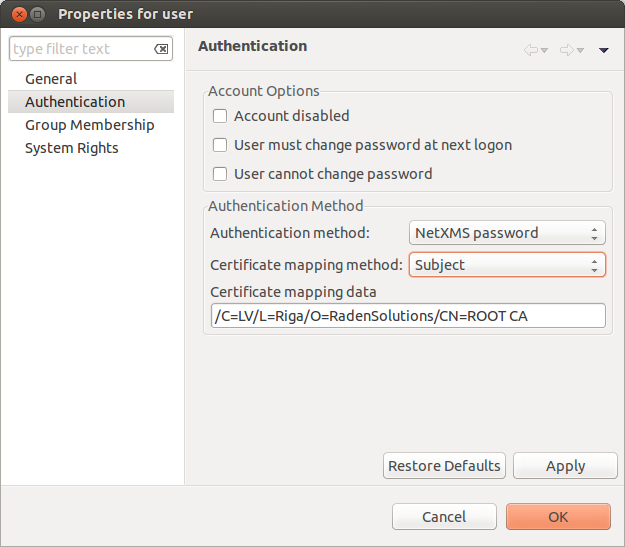Focus the type filter text box
625x547 pixels.
[80, 49]
